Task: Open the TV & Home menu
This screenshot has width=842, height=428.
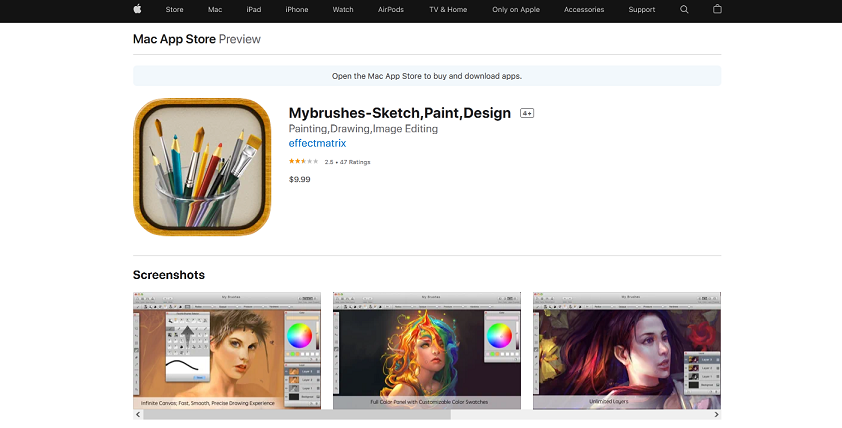Action: point(448,10)
